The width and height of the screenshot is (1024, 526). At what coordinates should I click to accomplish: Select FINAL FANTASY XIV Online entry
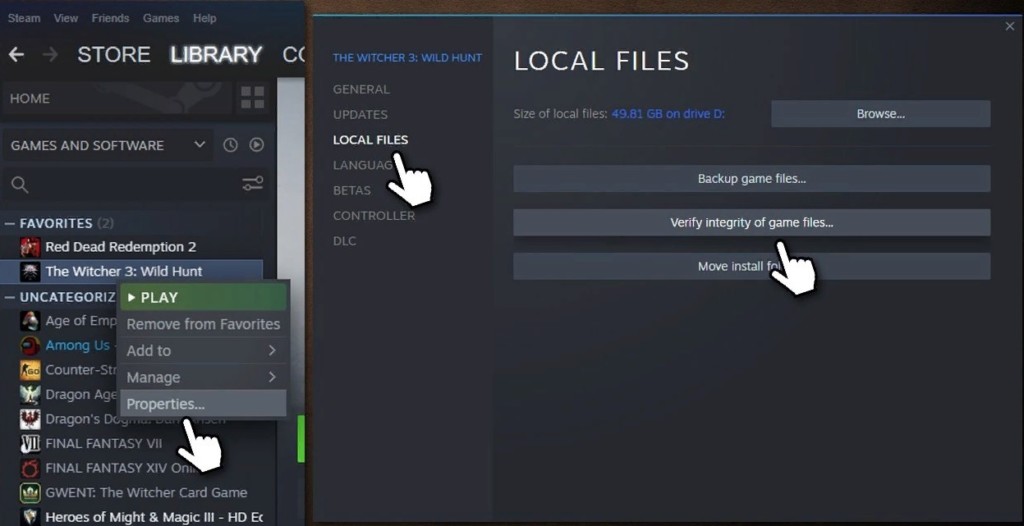click(121, 468)
